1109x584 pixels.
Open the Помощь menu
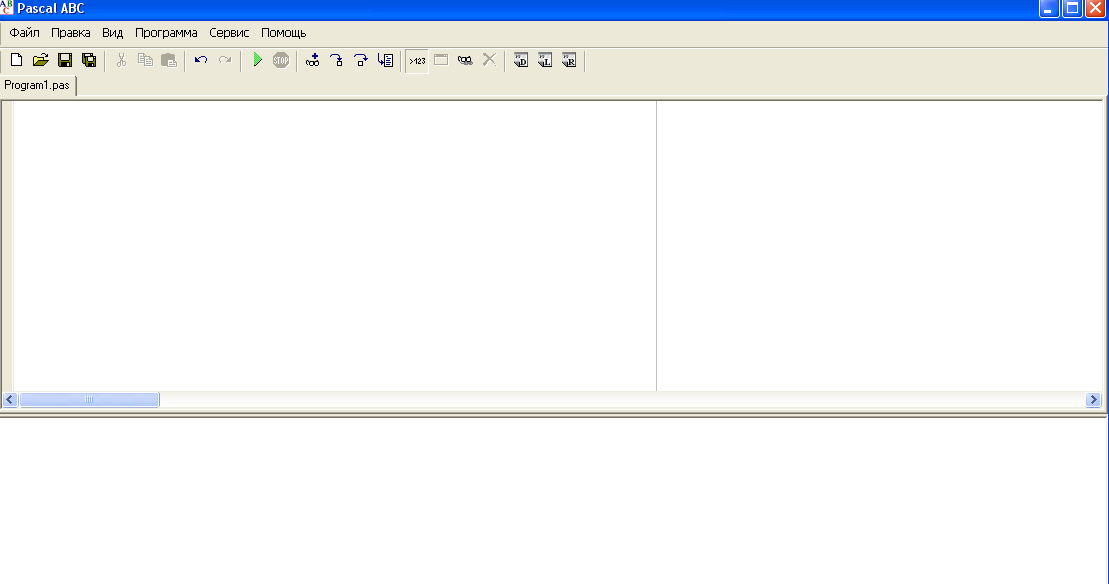click(284, 33)
